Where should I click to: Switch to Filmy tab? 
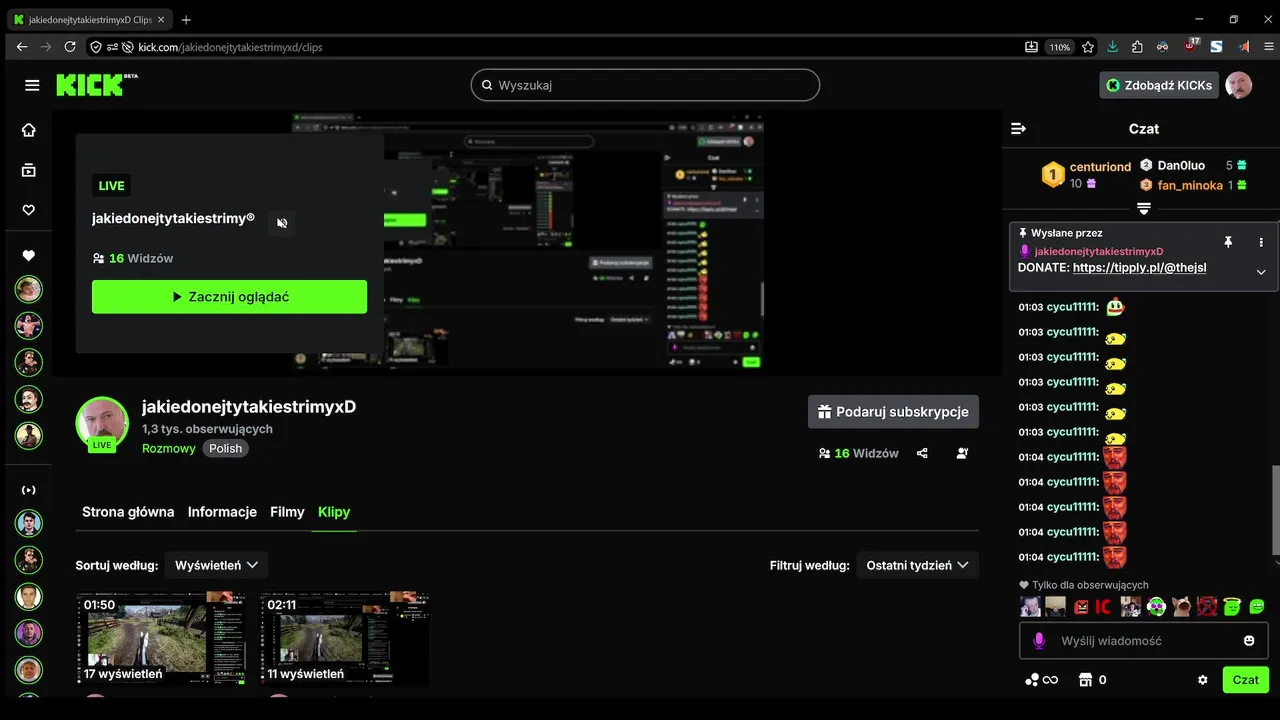287,512
